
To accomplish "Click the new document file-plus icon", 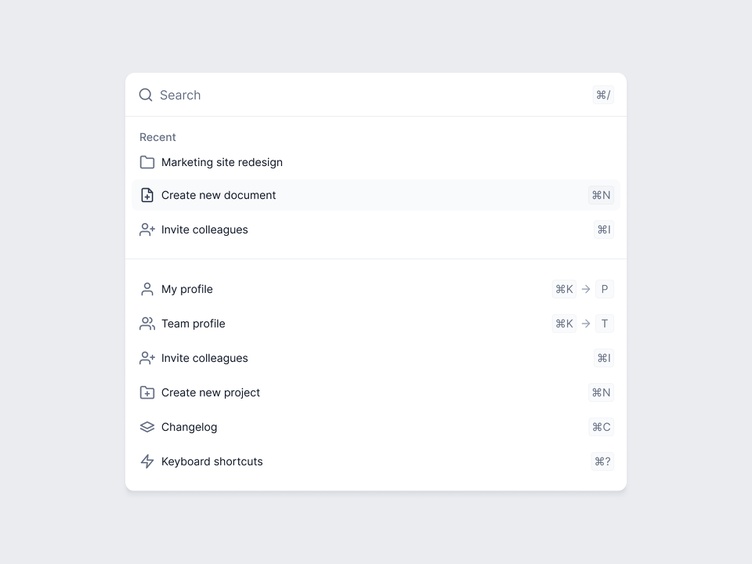I will (x=147, y=195).
